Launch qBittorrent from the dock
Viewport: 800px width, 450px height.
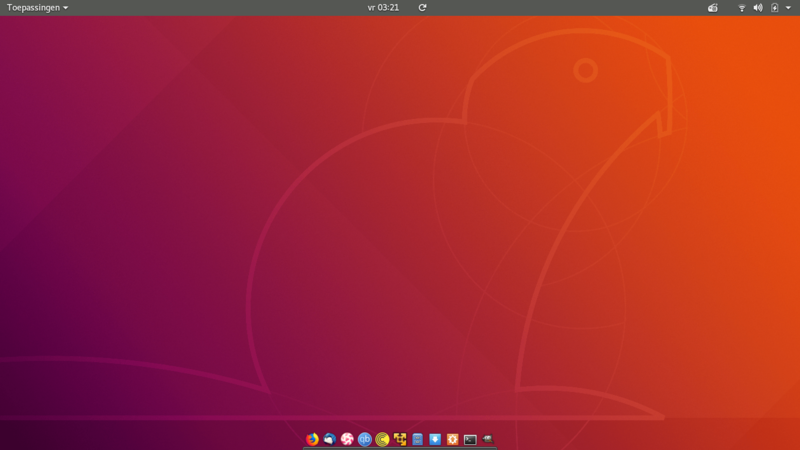[x=364, y=439]
